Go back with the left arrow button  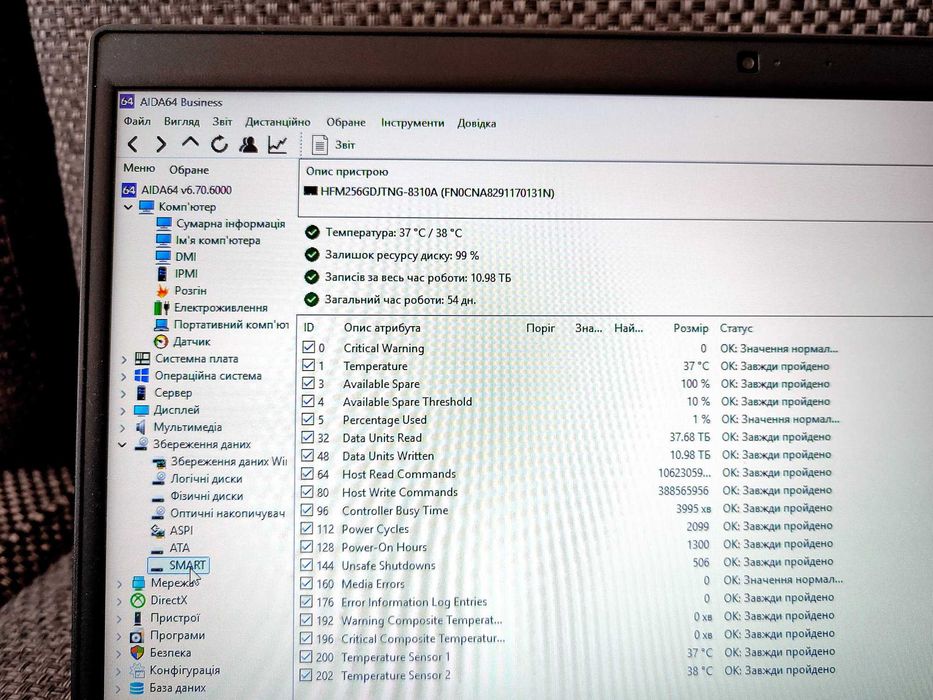pyautogui.click(x=133, y=144)
